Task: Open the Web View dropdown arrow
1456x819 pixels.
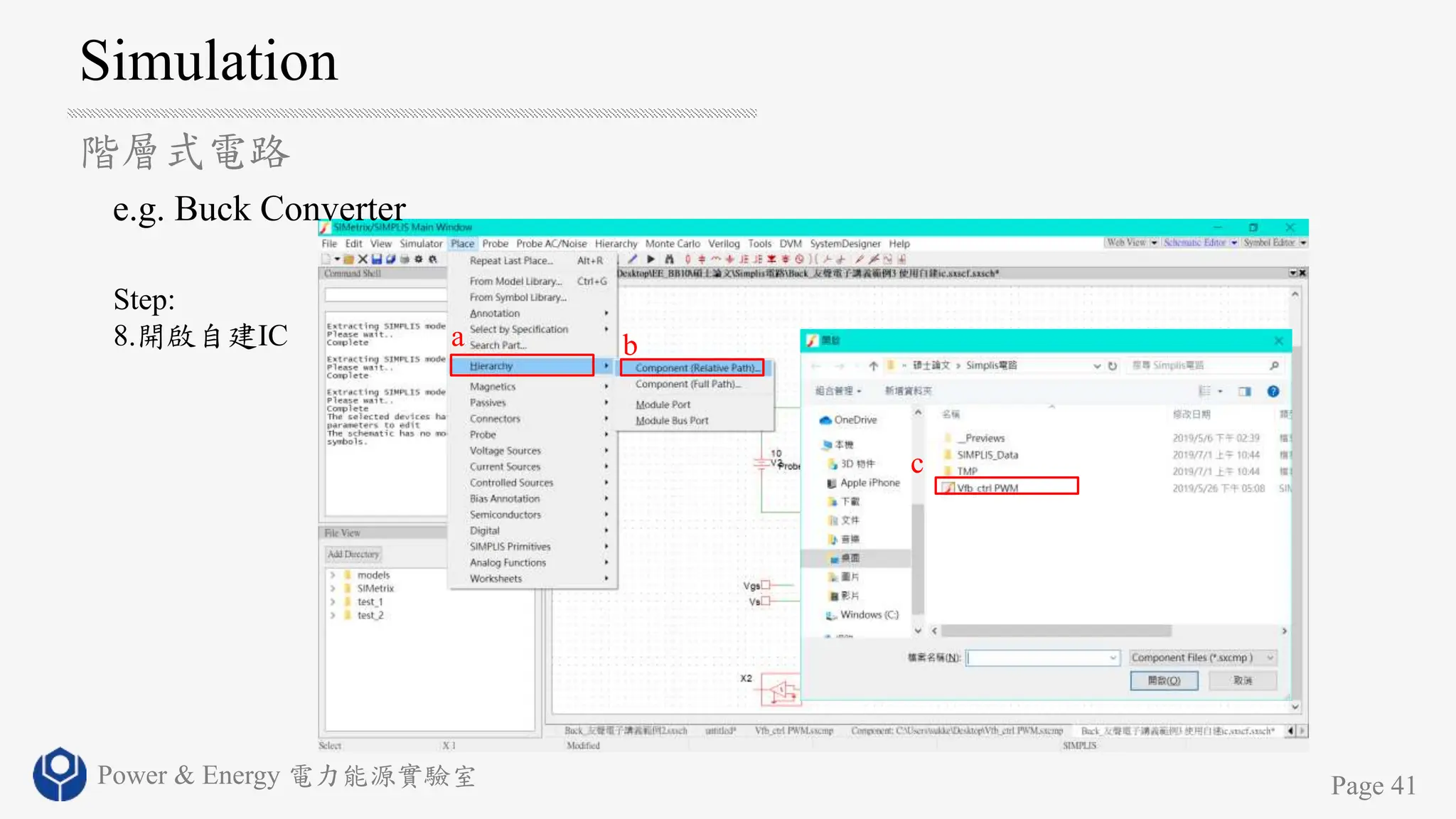Action: [x=1154, y=242]
